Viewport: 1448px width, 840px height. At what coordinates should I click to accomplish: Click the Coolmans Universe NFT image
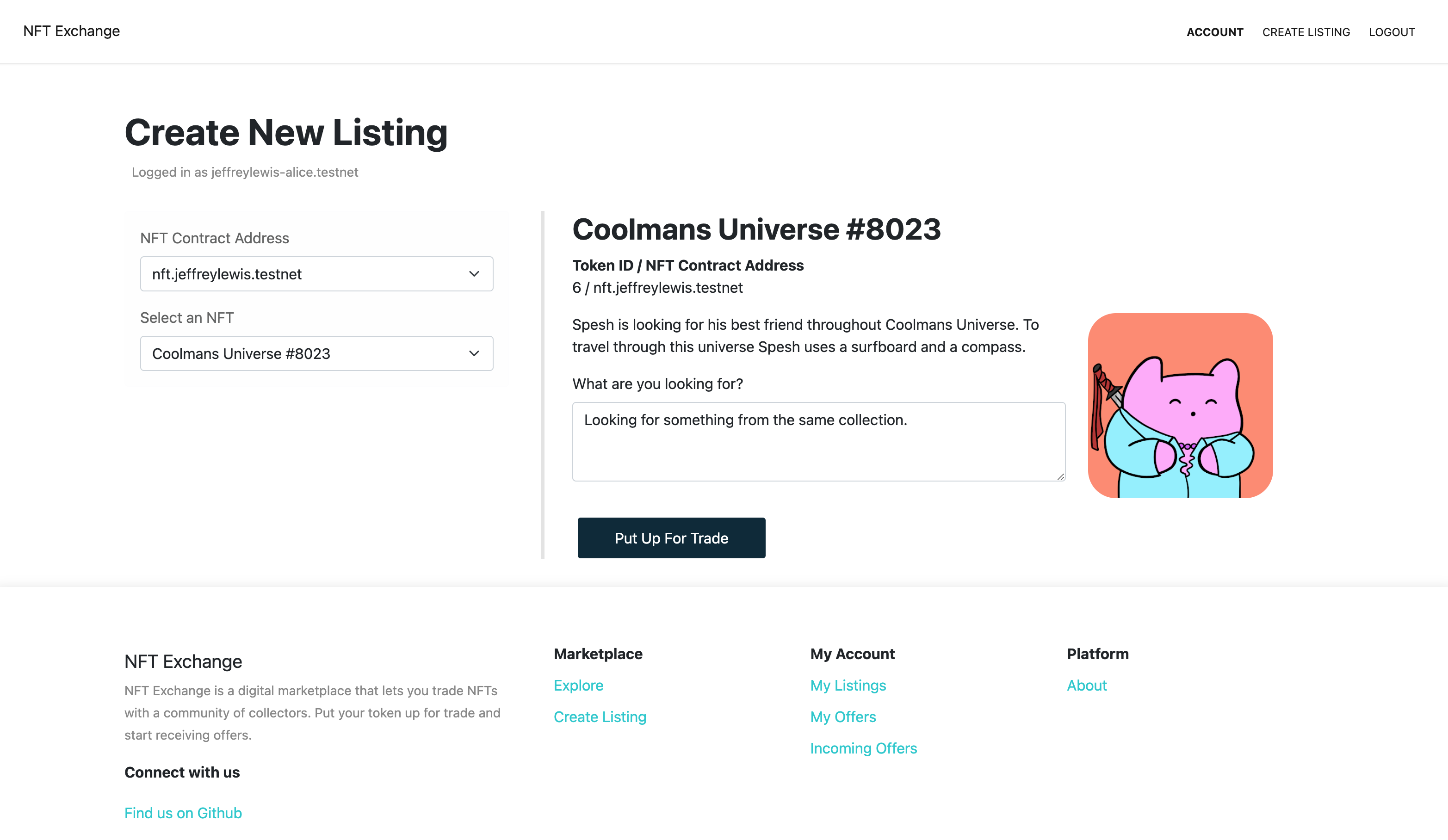[1180, 406]
